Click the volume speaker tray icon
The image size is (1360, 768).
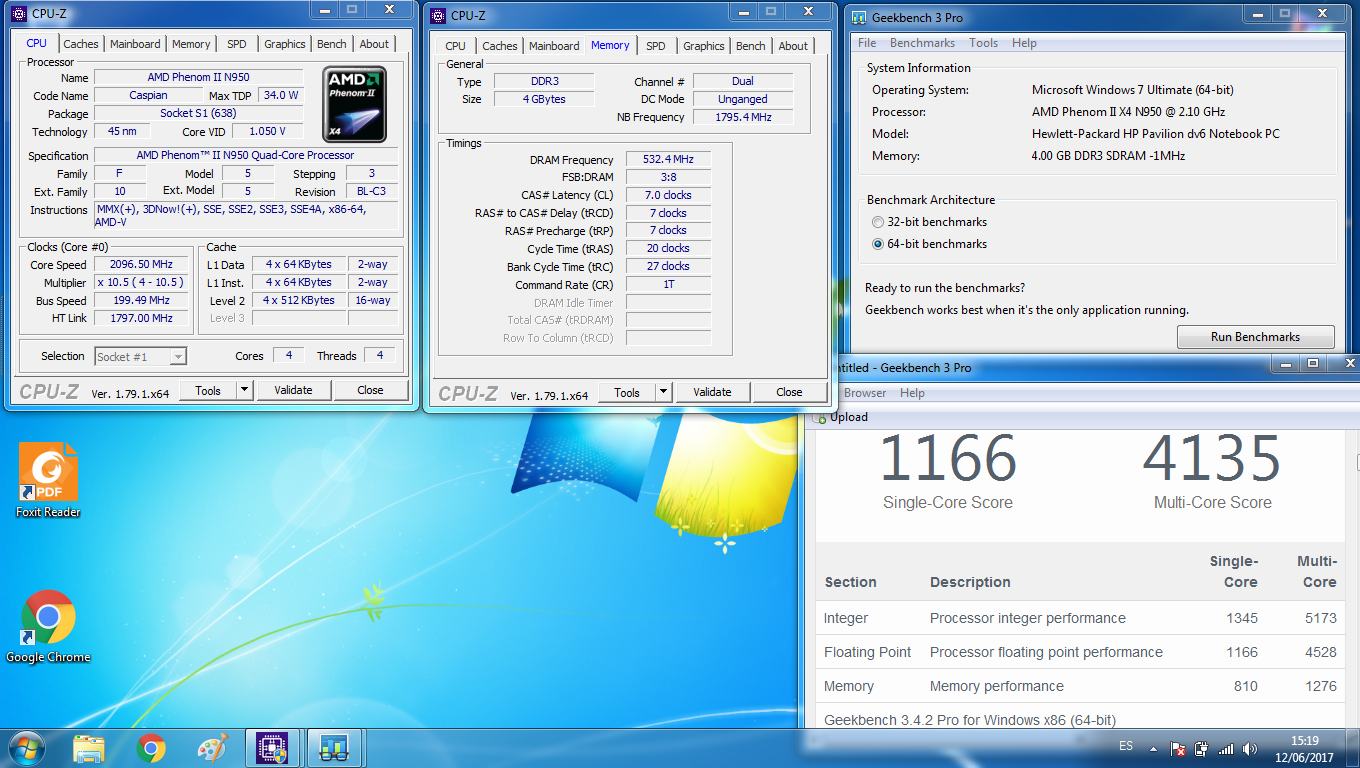(x=1250, y=748)
